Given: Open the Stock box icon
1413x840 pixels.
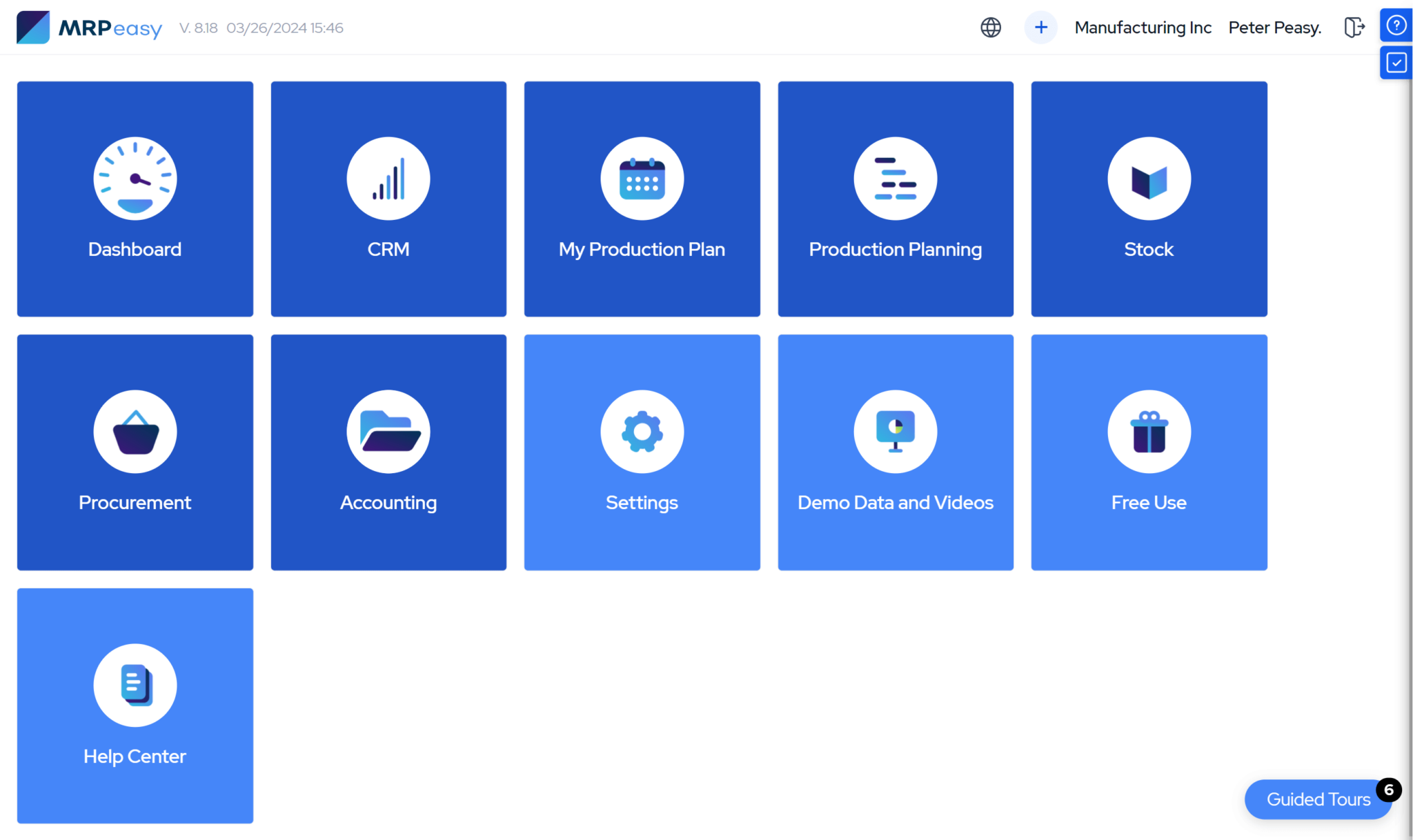Looking at the screenshot, I should tap(1149, 179).
